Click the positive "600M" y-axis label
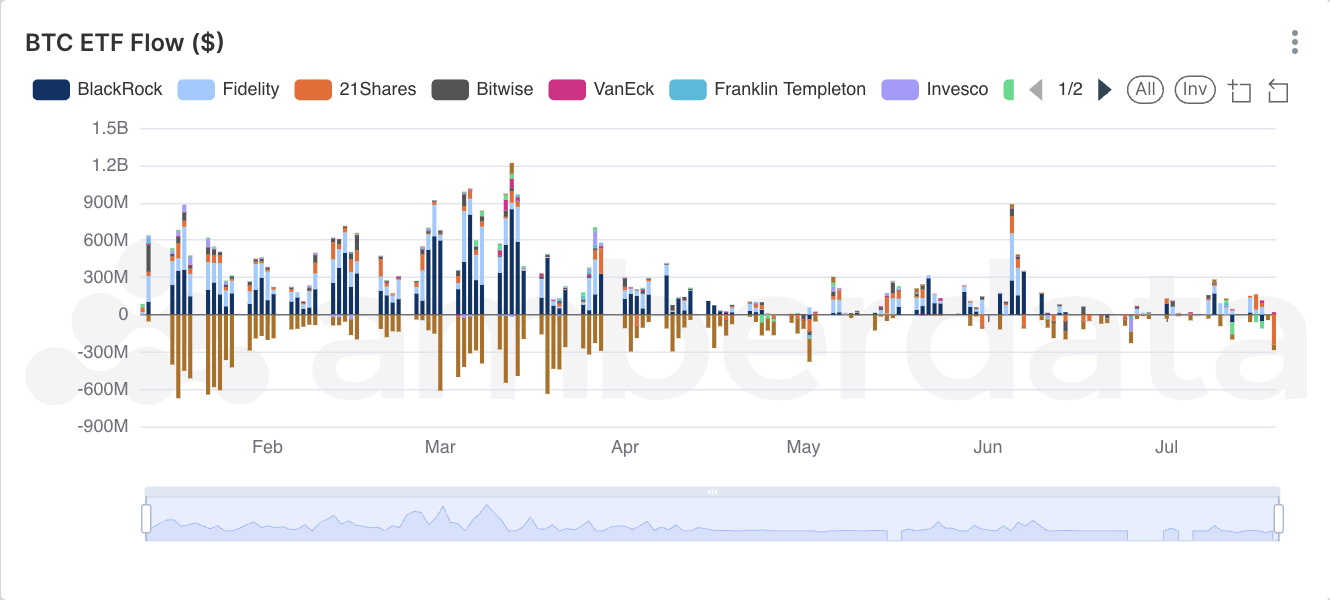1330x600 pixels. (105, 240)
